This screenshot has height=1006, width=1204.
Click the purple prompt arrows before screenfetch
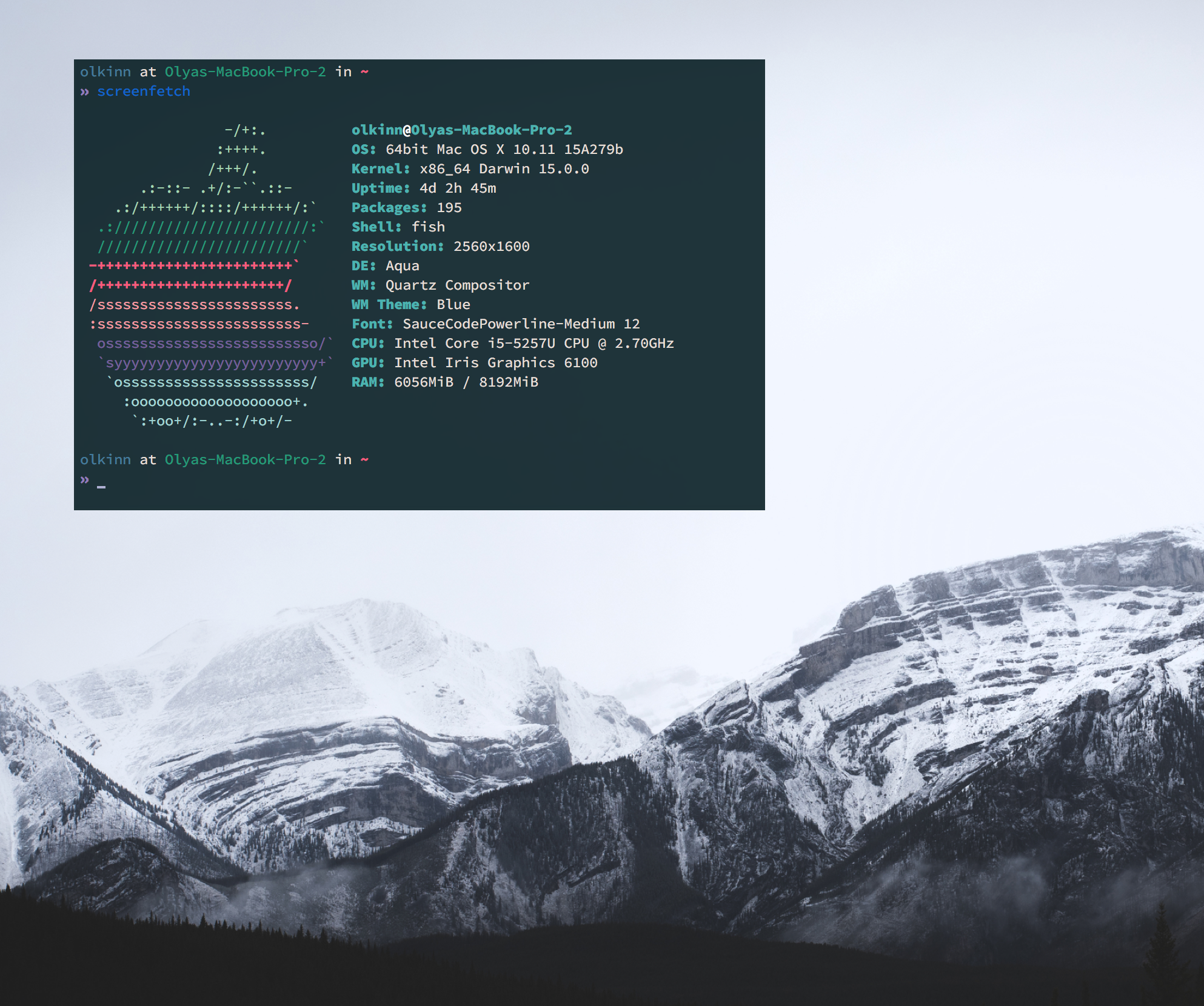[x=85, y=92]
